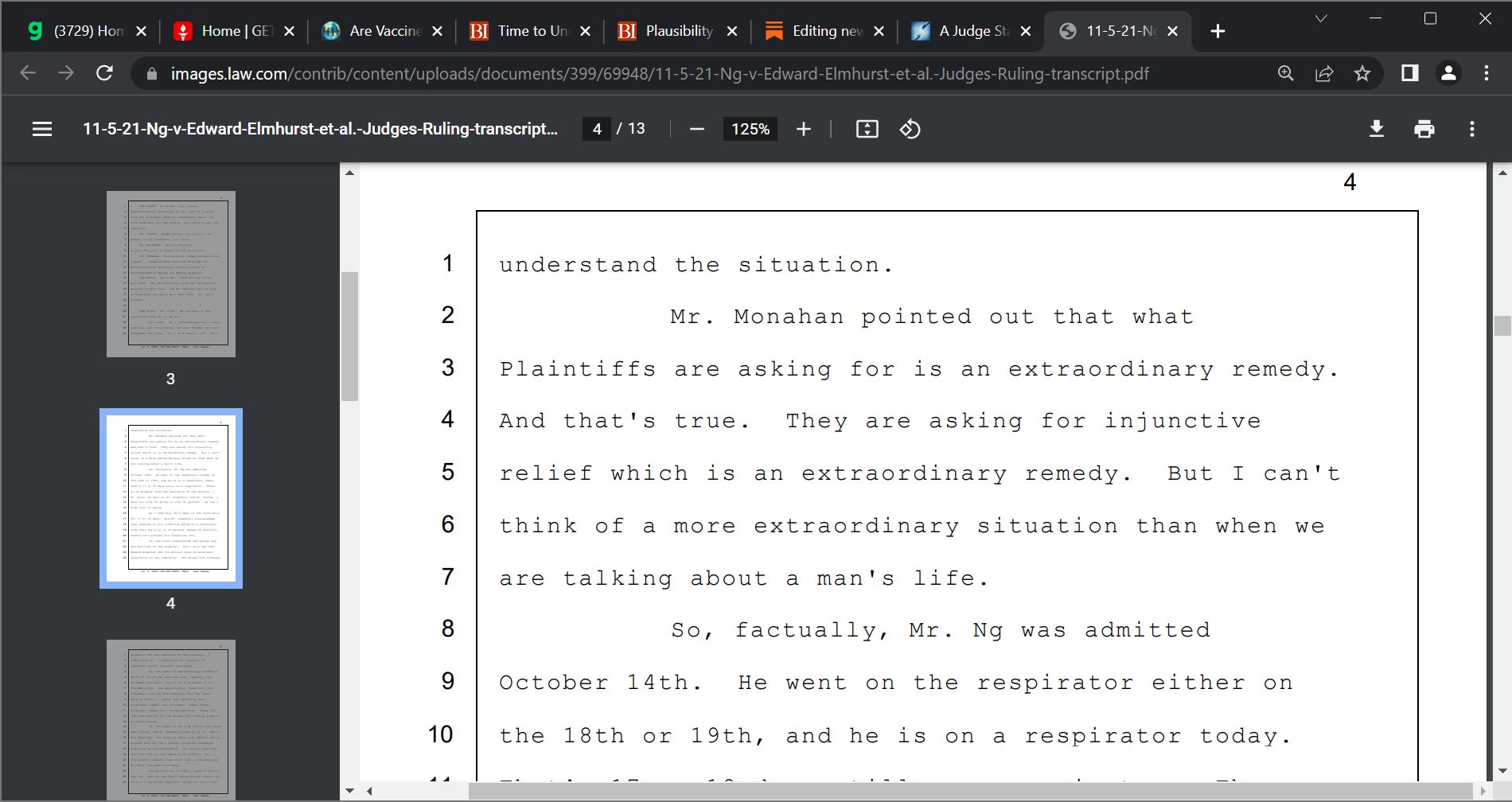
Task: Open the browser side panel
Action: [x=1410, y=73]
